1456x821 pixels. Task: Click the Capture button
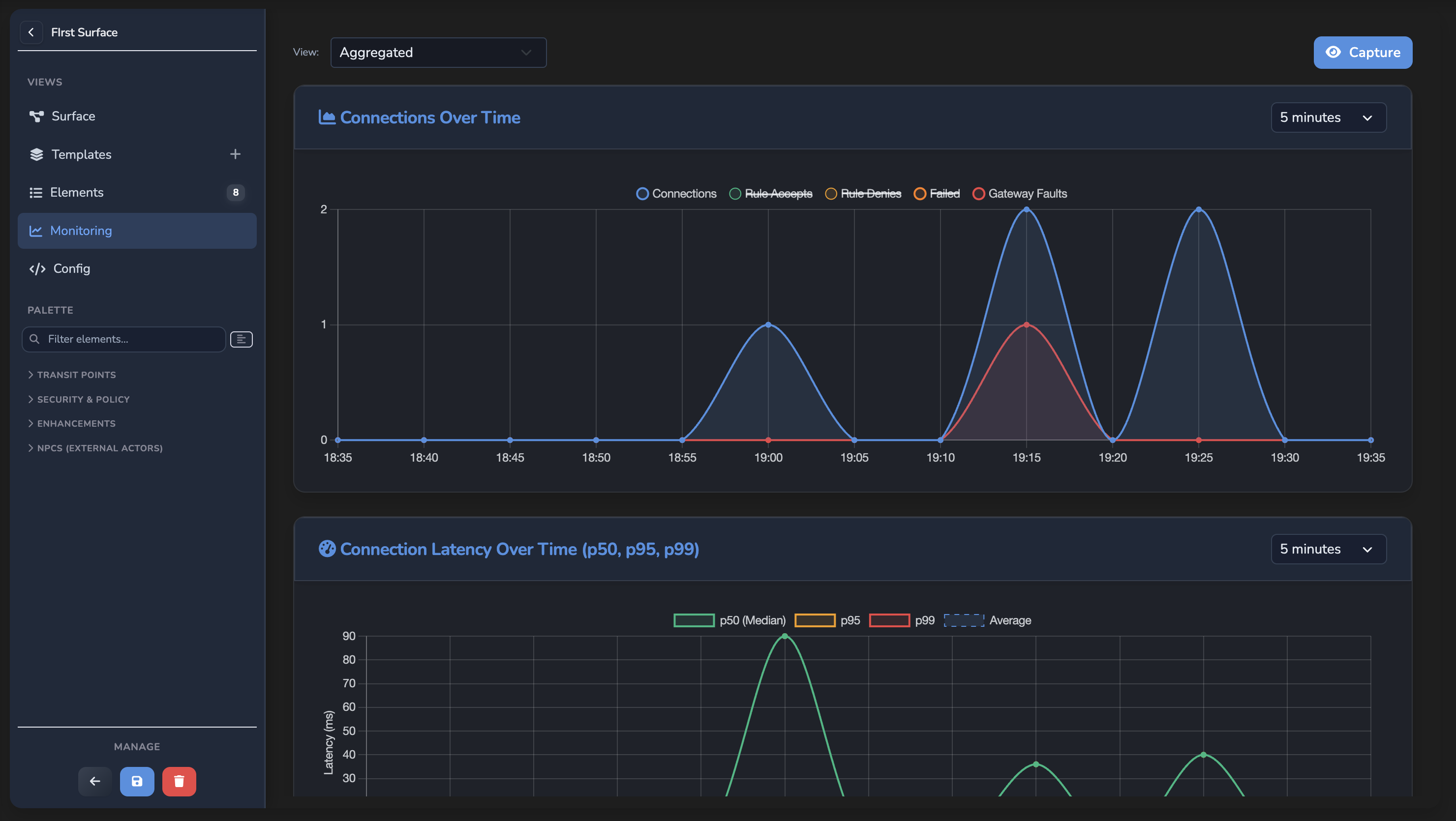(x=1363, y=53)
